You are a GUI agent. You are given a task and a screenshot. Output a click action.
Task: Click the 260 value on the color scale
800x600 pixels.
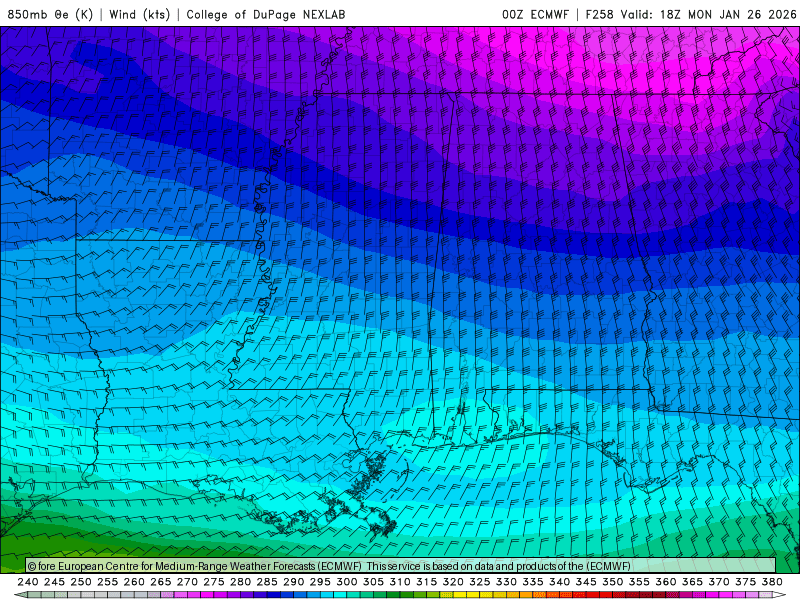(x=134, y=582)
